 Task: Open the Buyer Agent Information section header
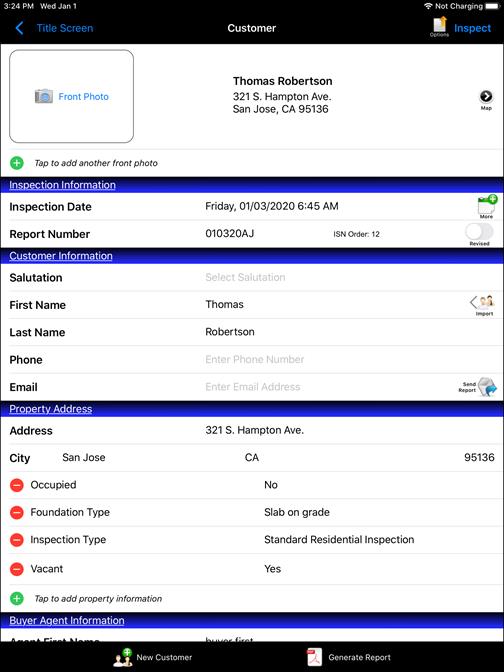click(x=67, y=621)
